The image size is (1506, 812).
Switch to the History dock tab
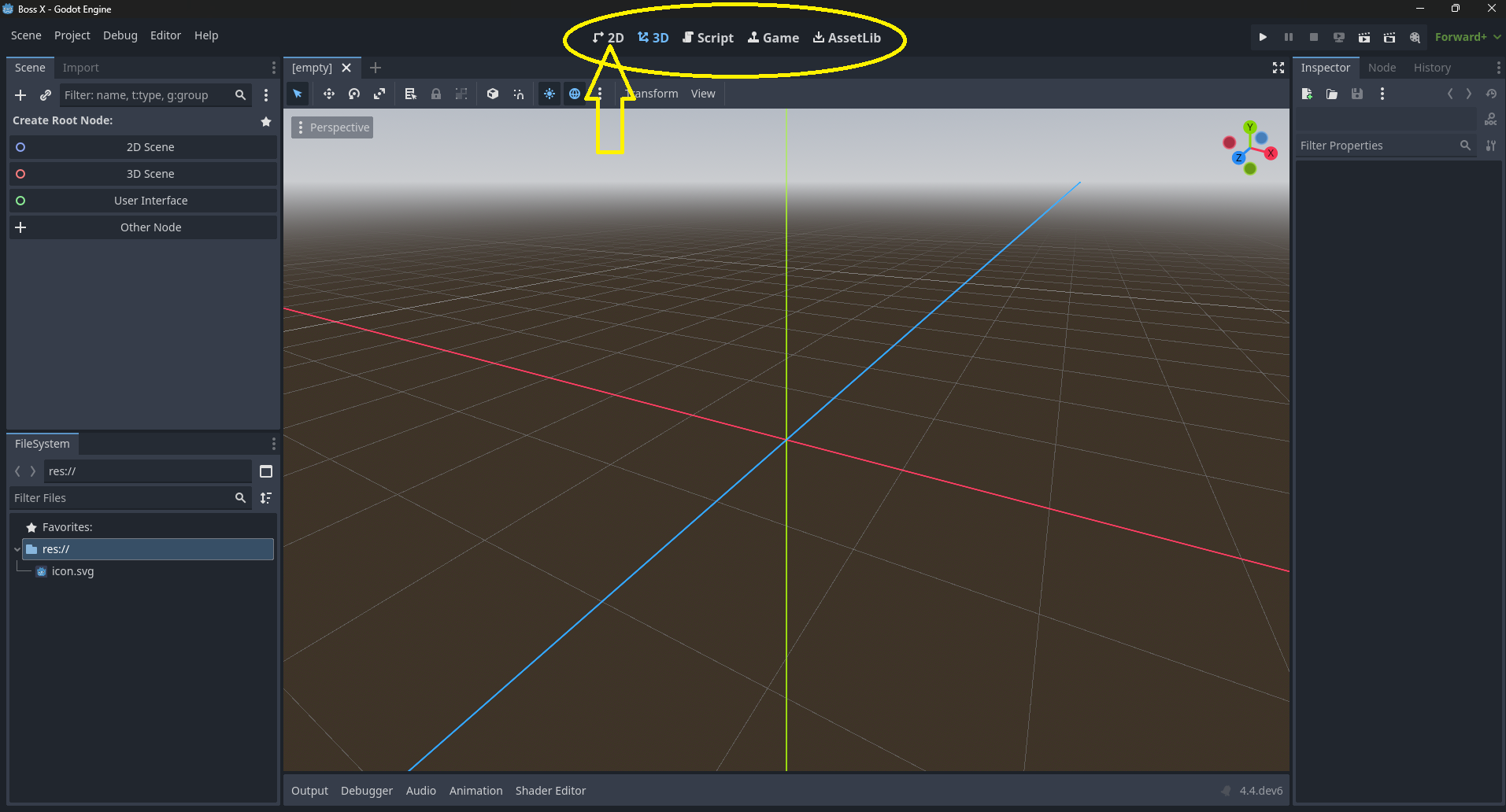pyautogui.click(x=1432, y=68)
